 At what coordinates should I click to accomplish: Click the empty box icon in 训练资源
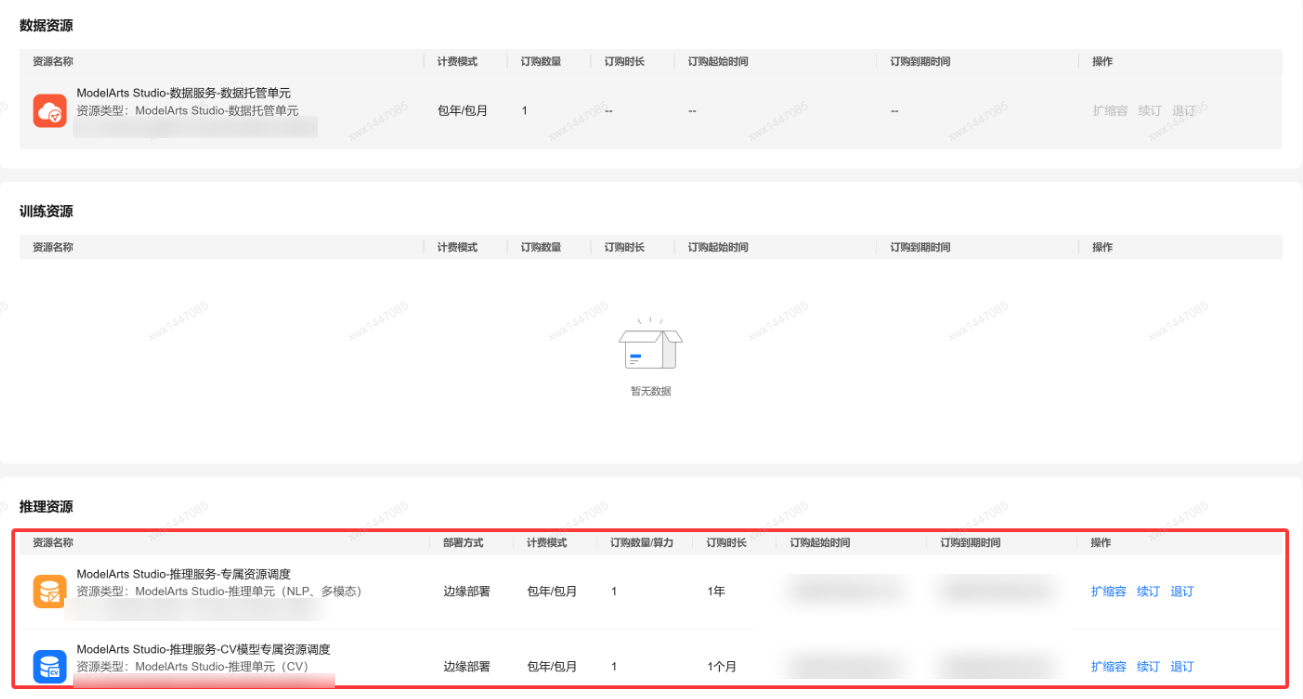click(650, 346)
